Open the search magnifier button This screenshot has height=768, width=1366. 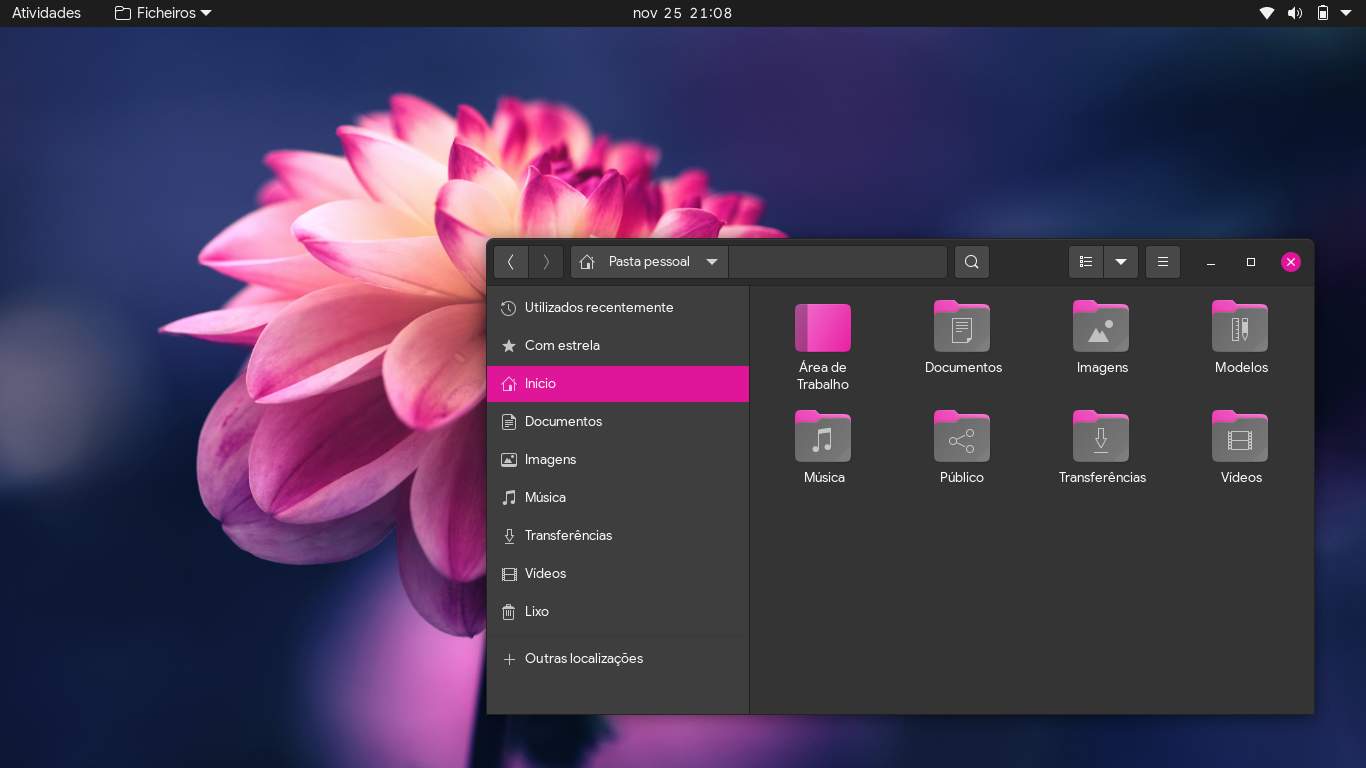[971, 262]
